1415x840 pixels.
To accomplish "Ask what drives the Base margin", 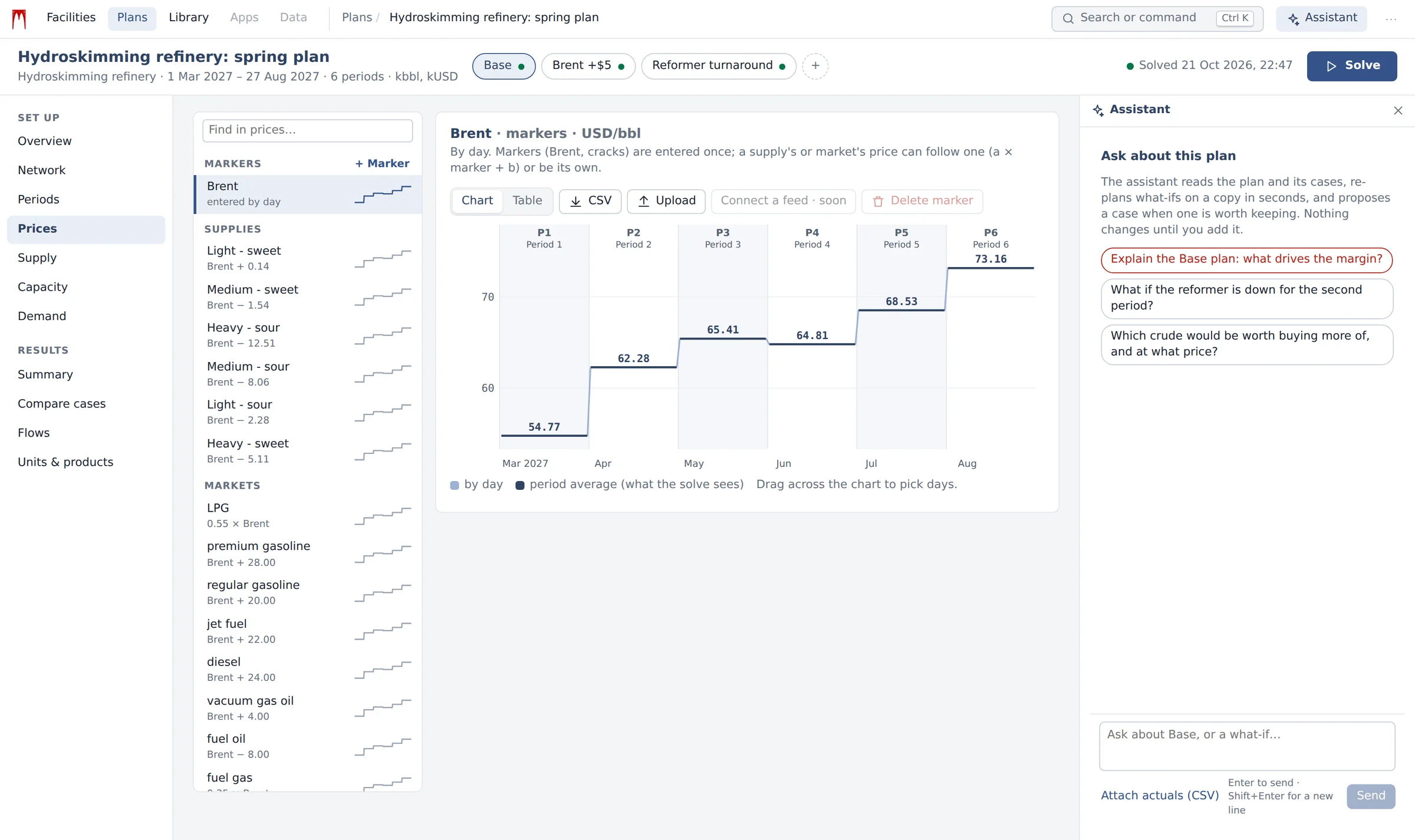I will [x=1246, y=260].
